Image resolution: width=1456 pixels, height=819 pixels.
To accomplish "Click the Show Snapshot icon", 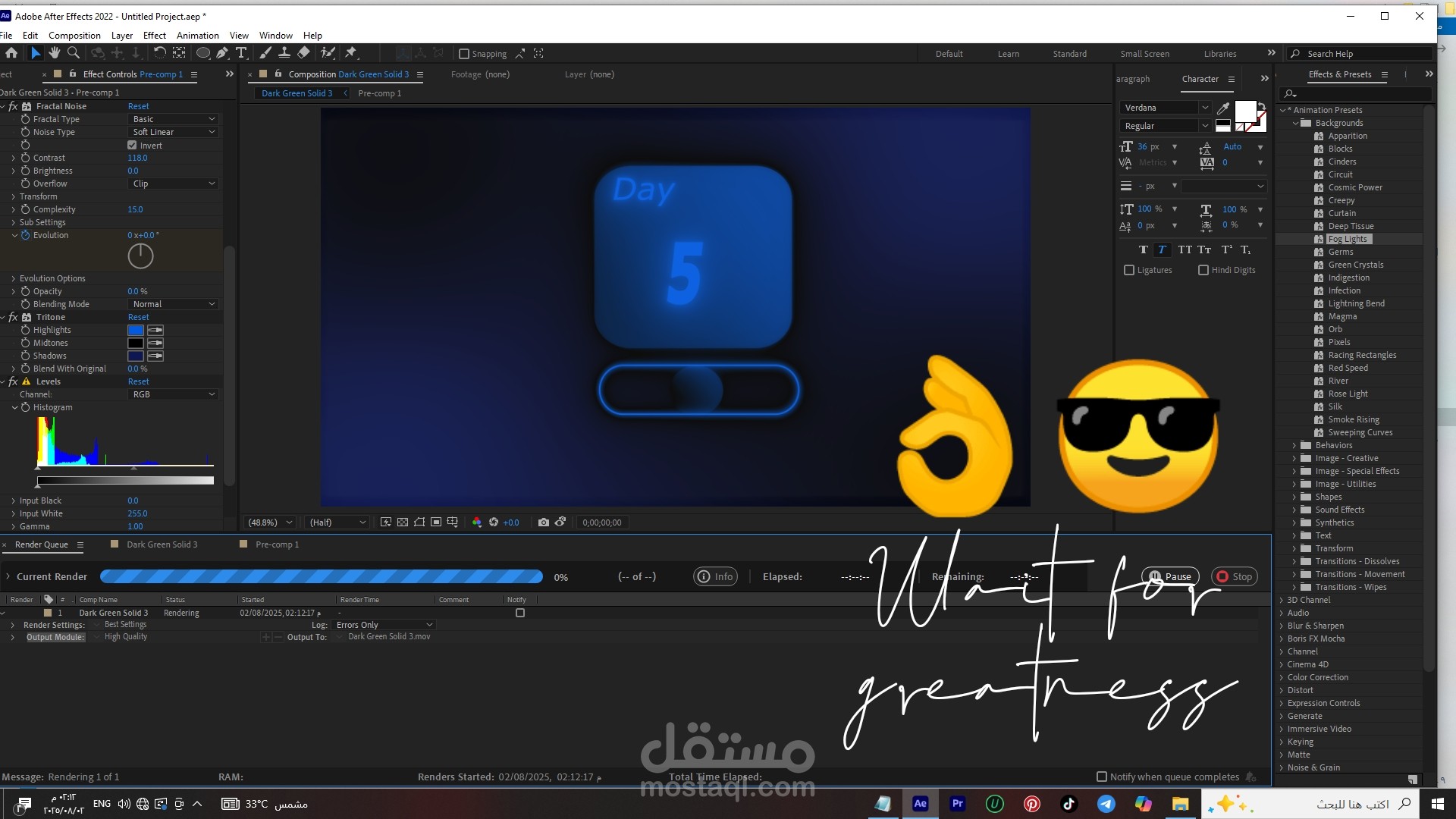I will (560, 522).
